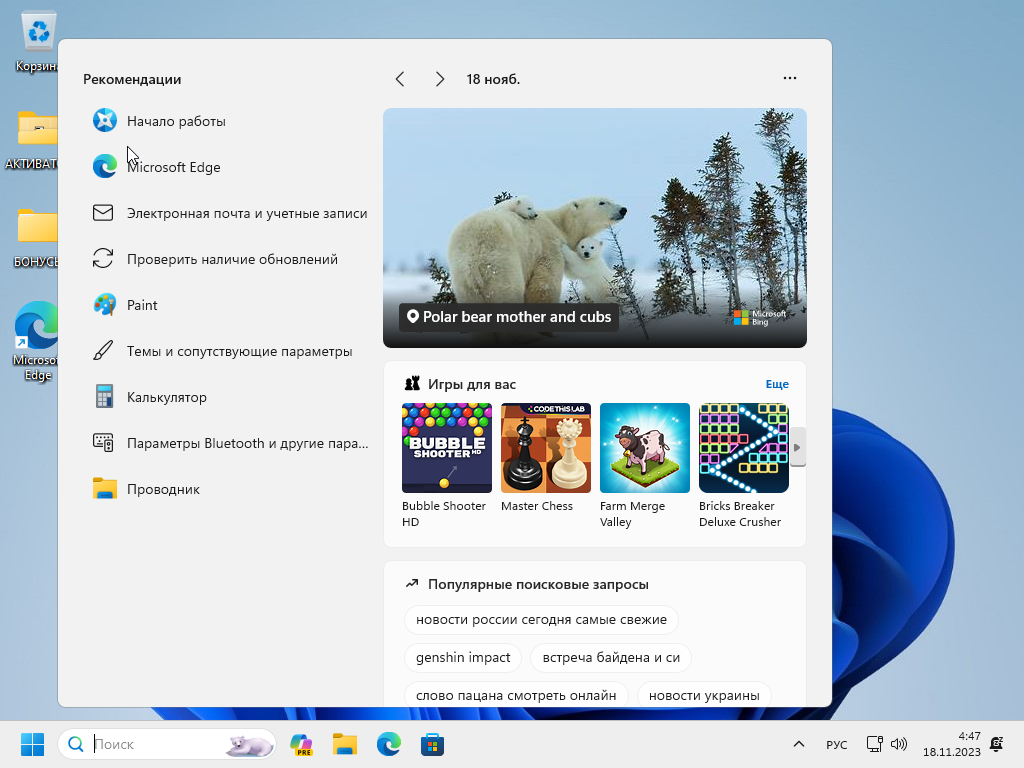Select the Microsoft Edge desktop shortcut
The height and width of the screenshot is (768, 1024).
click(36, 342)
